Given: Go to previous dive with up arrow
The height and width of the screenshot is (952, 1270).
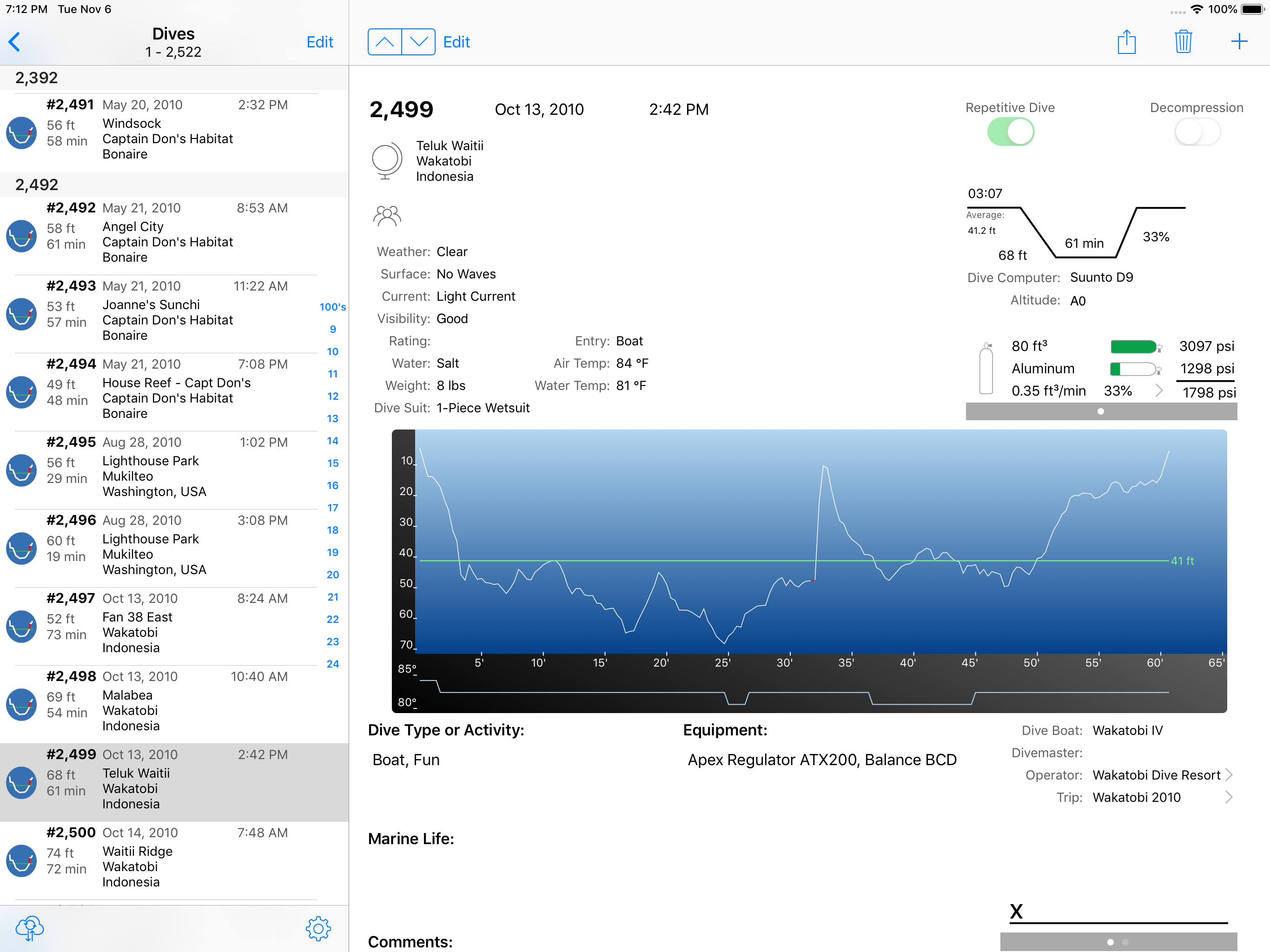Looking at the screenshot, I should tap(385, 42).
